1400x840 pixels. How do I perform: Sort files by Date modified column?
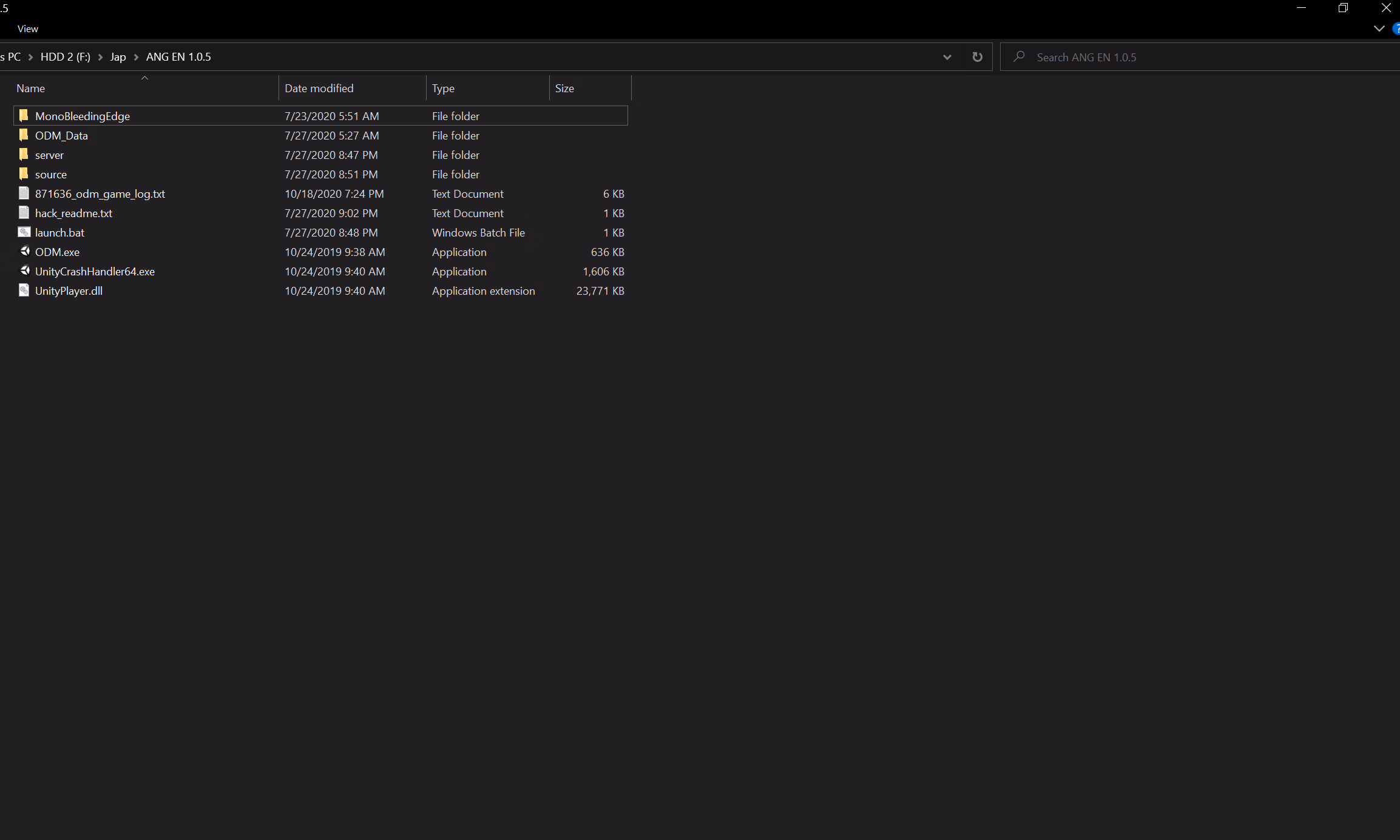tap(319, 89)
